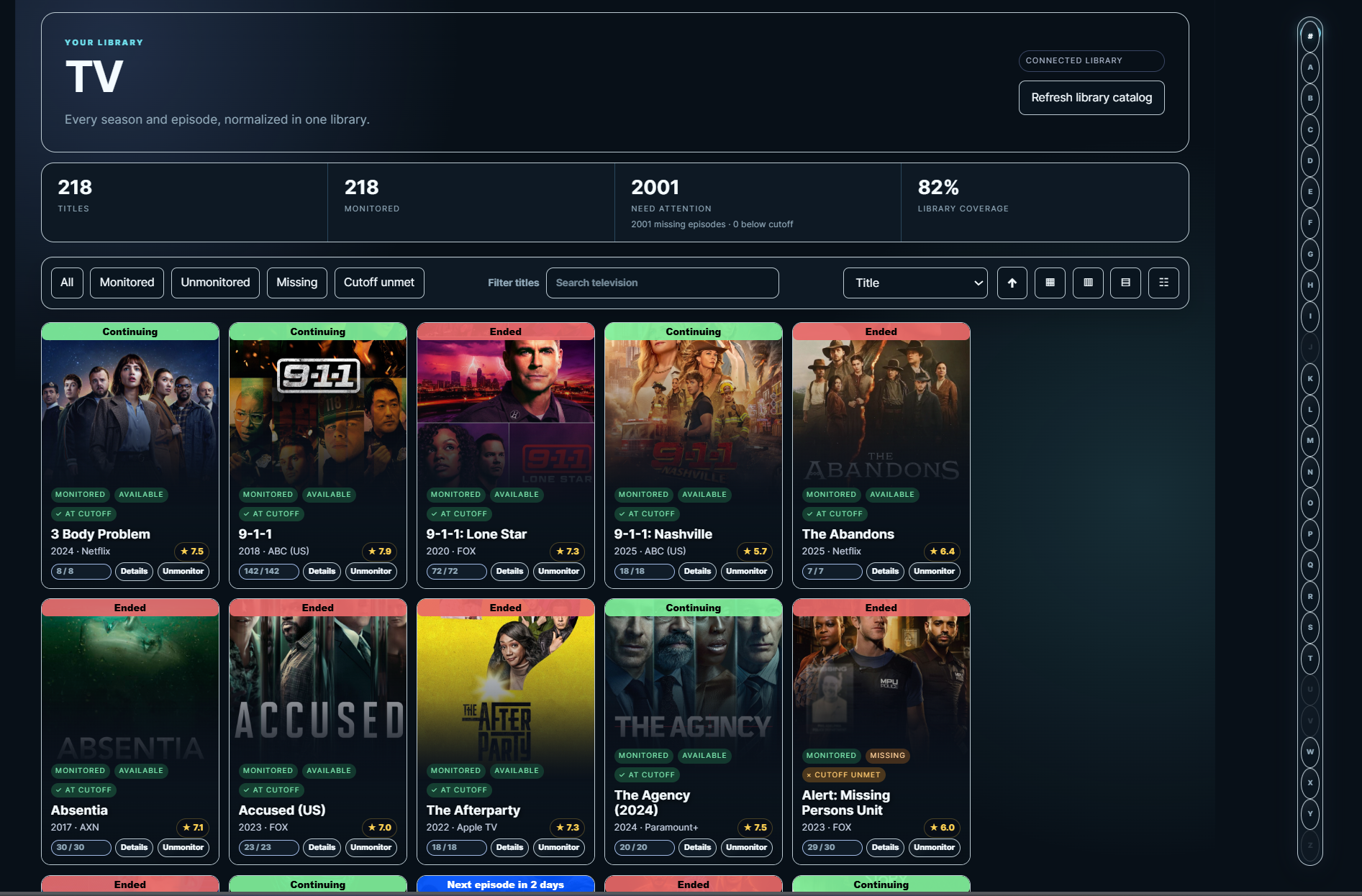Image resolution: width=1362 pixels, height=896 pixels.
Task: Click Refresh library catalog
Action: pyautogui.click(x=1091, y=98)
